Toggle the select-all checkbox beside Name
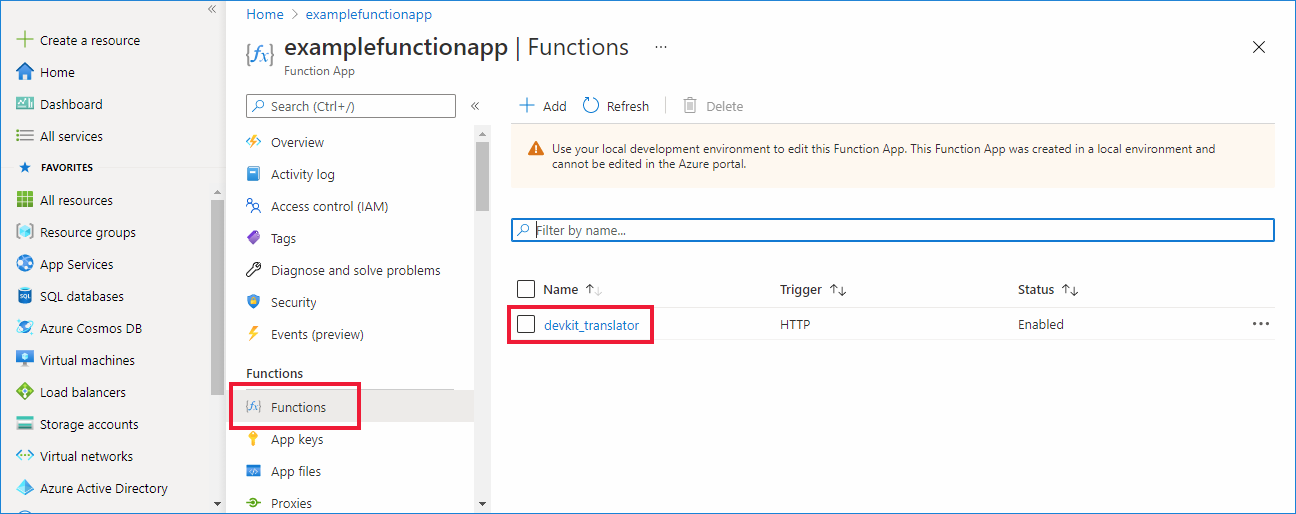The image size is (1296, 514). click(x=526, y=289)
